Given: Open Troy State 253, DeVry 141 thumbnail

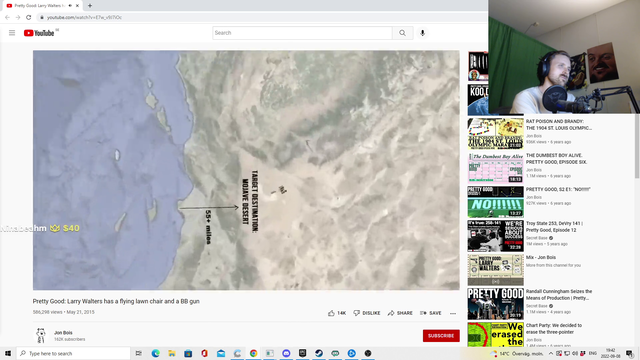Looking at the screenshot, I should click(496, 236).
